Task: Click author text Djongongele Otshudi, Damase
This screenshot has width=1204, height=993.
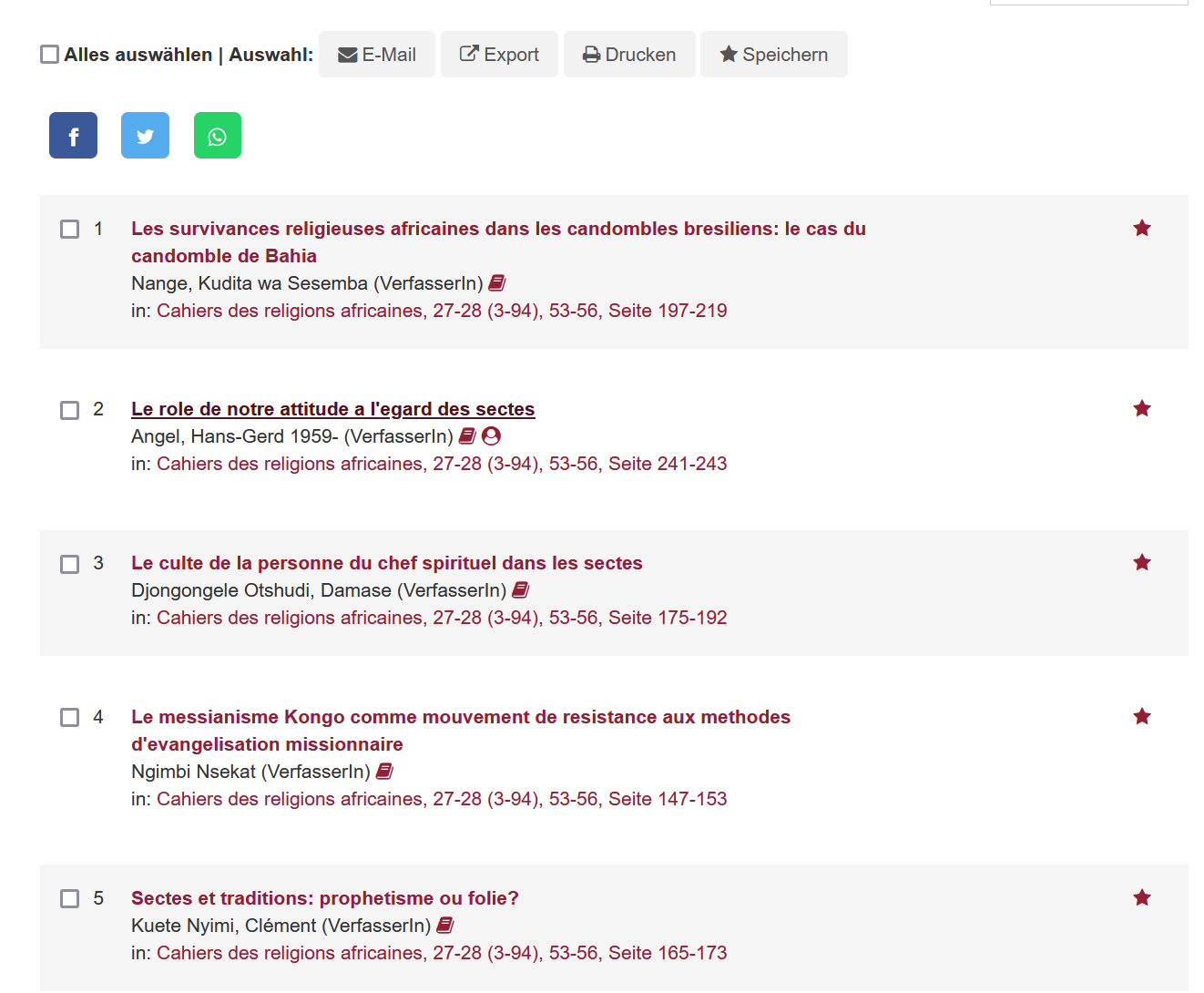Action: [261, 590]
